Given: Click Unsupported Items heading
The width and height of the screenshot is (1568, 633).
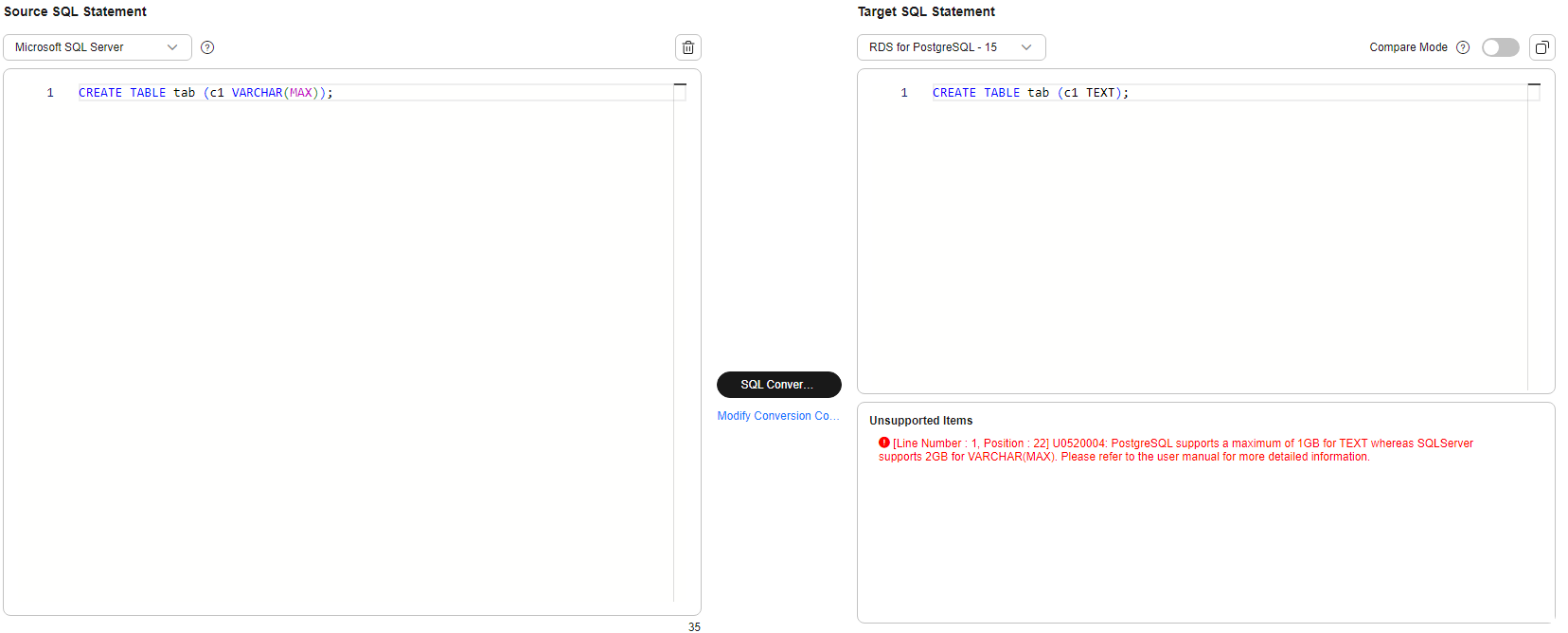Looking at the screenshot, I should coord(921,421).
